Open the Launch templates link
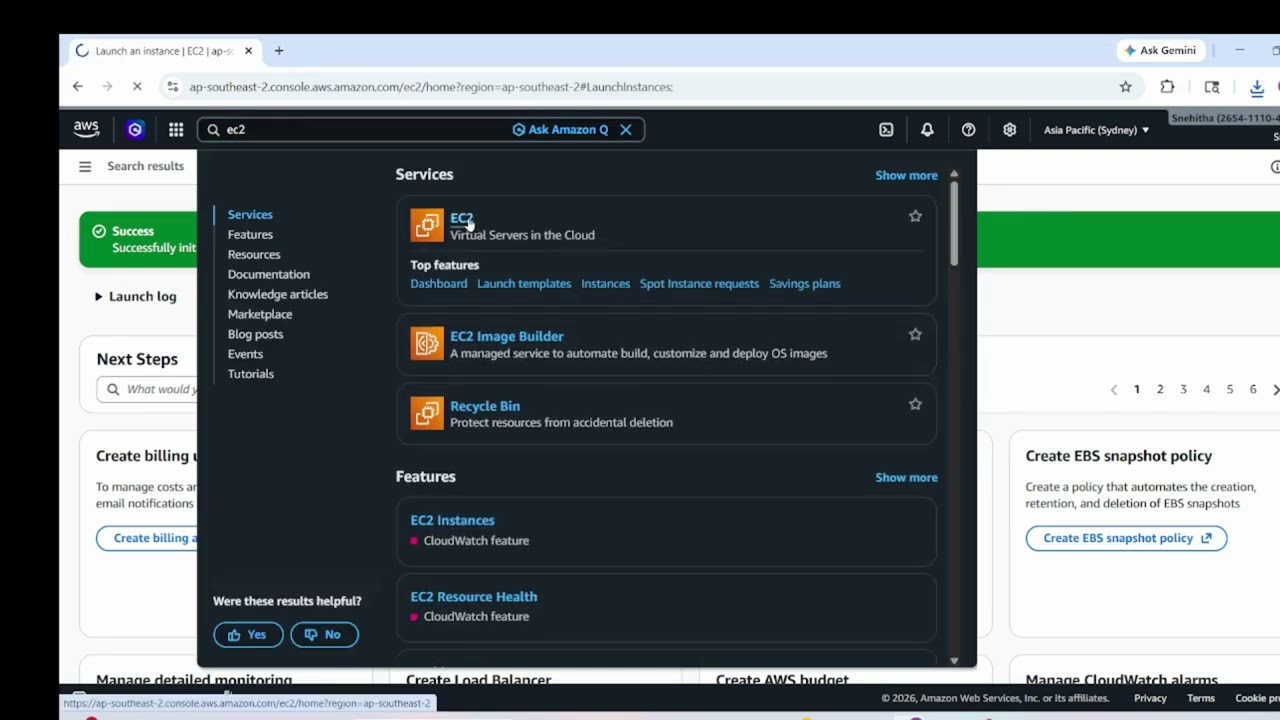Viewport: 1280px width, 720px height. (524, 283)
